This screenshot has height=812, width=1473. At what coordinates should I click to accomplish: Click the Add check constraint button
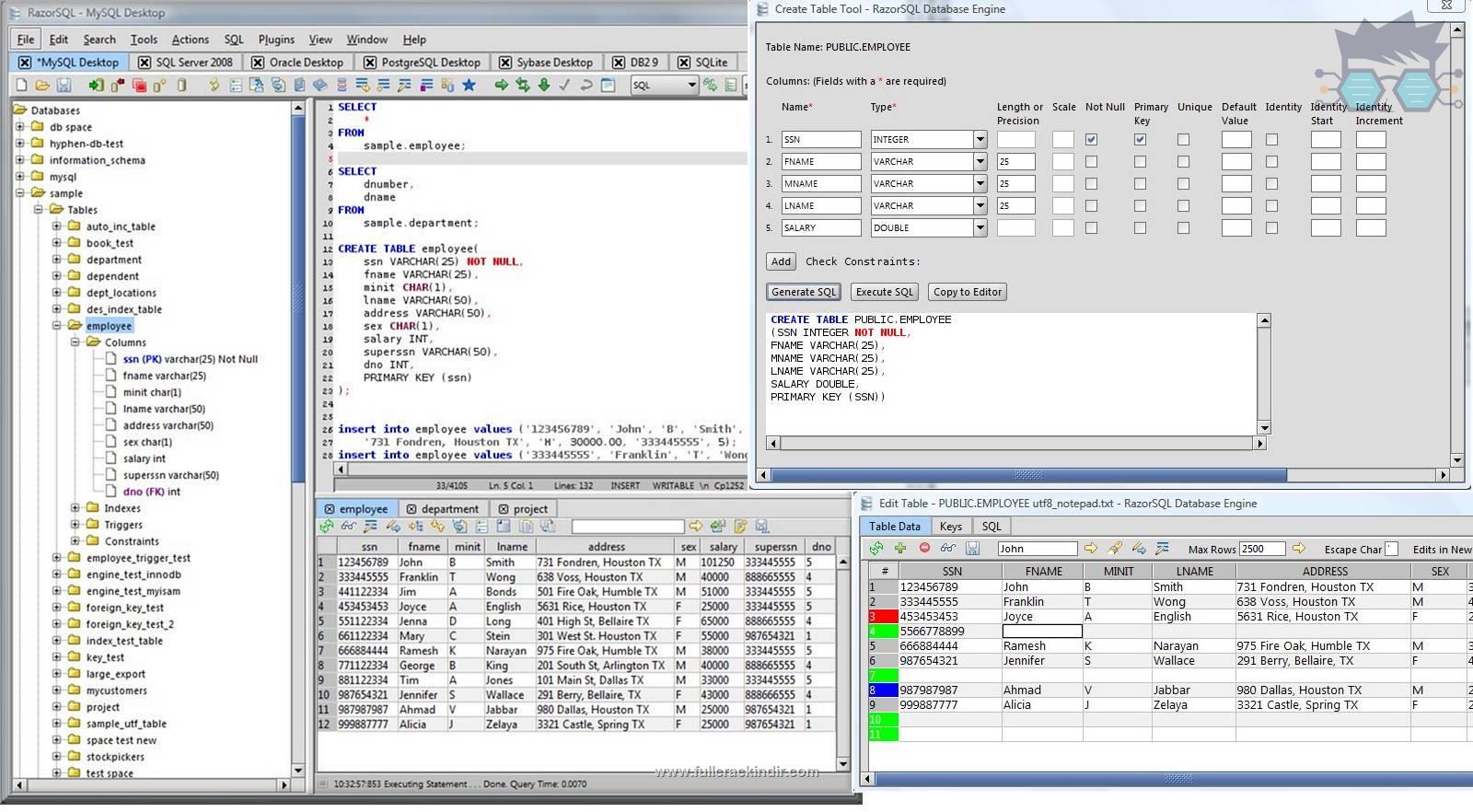tap(781, 261)
